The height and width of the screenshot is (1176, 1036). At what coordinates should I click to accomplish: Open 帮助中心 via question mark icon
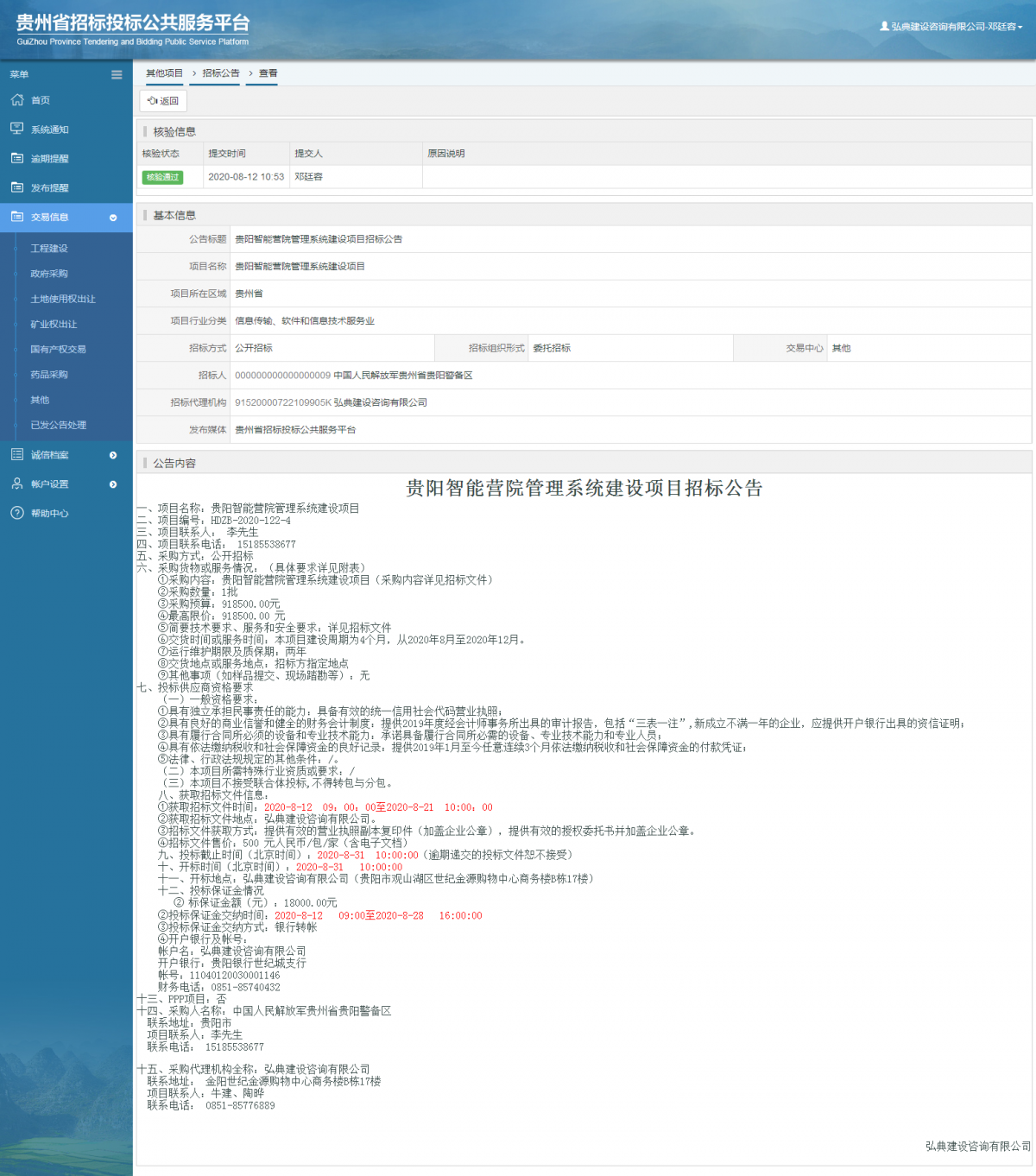[x=17, y=513]
